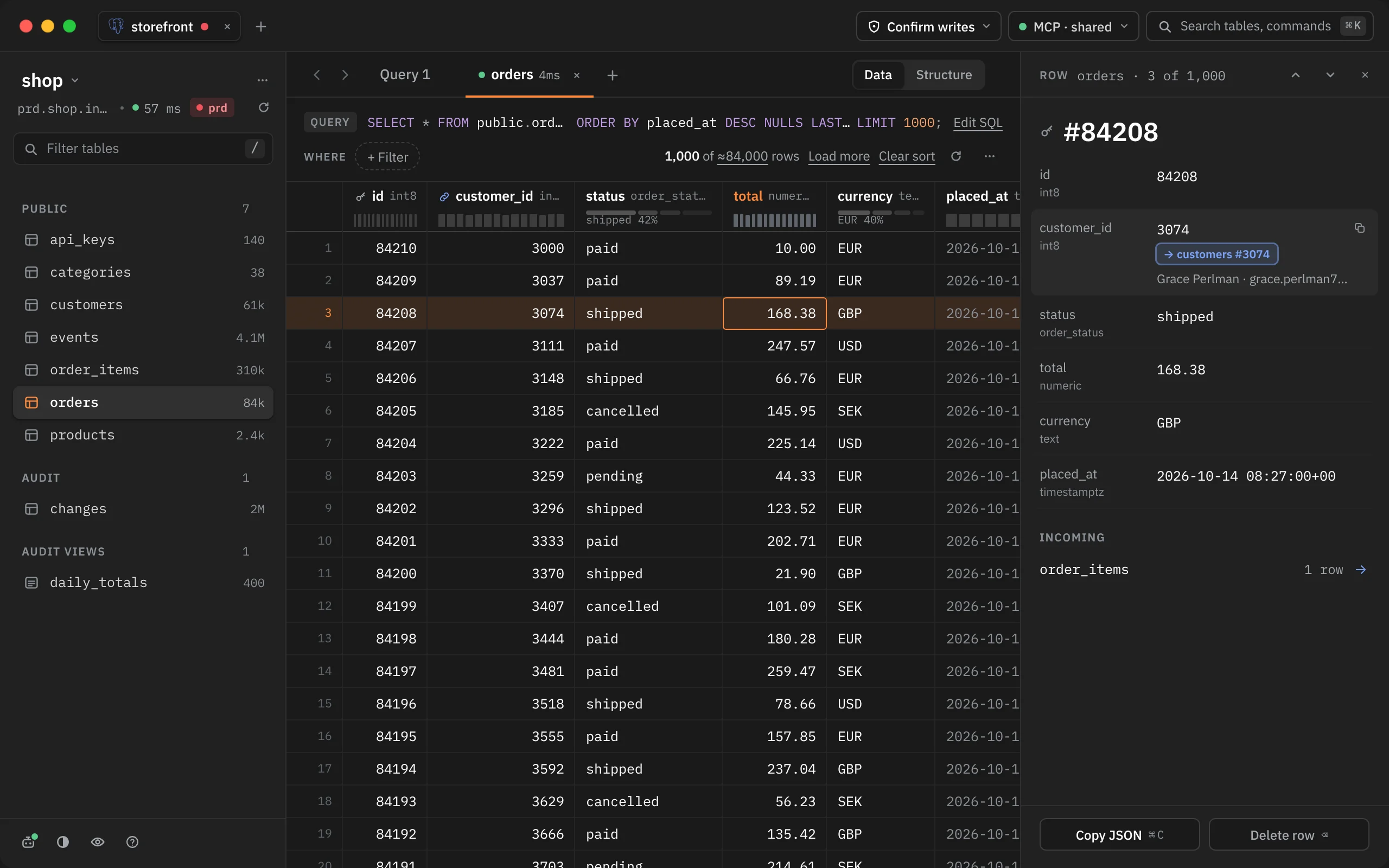
Task: Click Copy JSON button
Action: tap(1119, 835)
